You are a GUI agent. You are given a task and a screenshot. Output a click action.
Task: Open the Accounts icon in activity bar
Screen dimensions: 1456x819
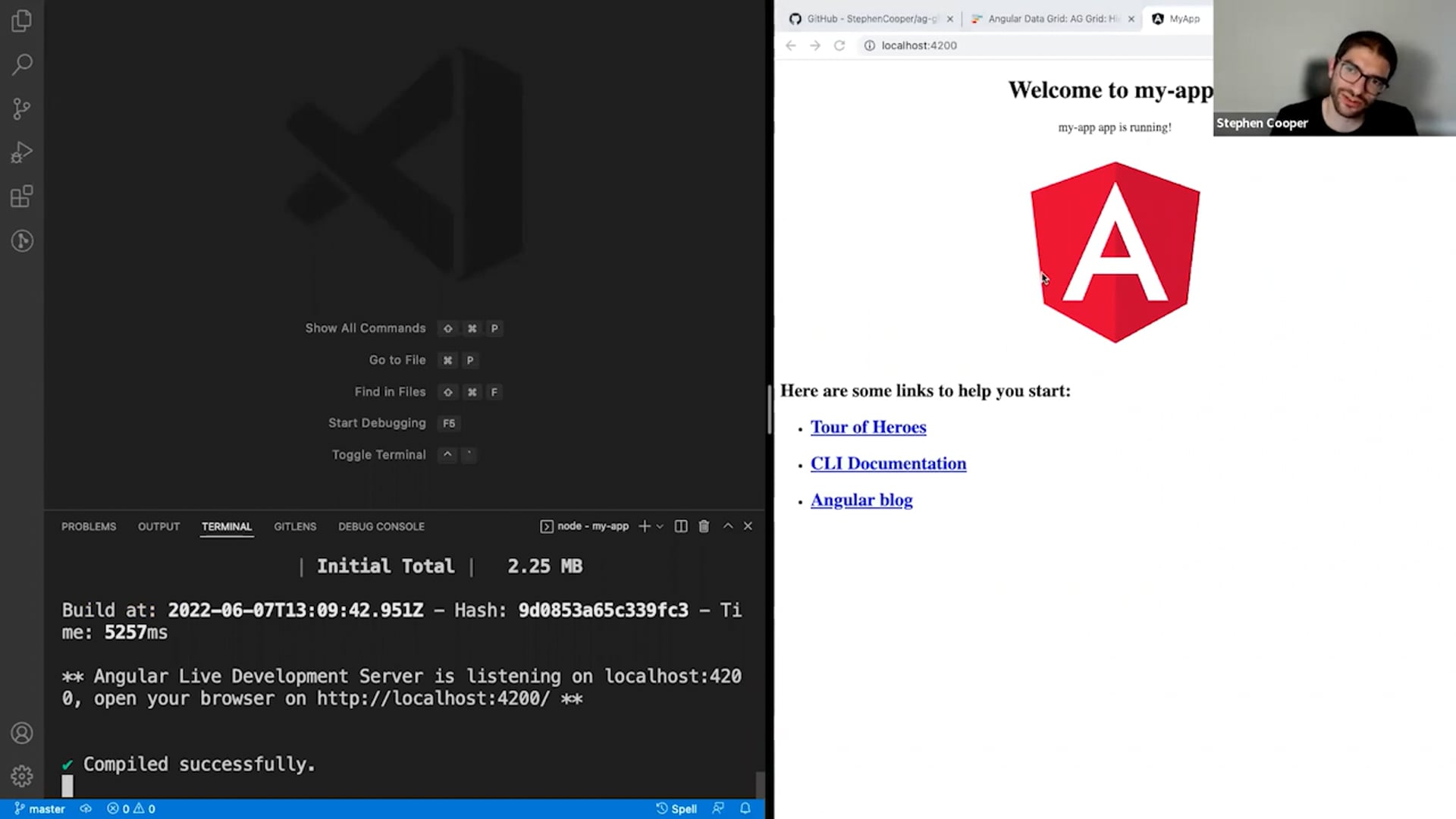pos(21,733)
